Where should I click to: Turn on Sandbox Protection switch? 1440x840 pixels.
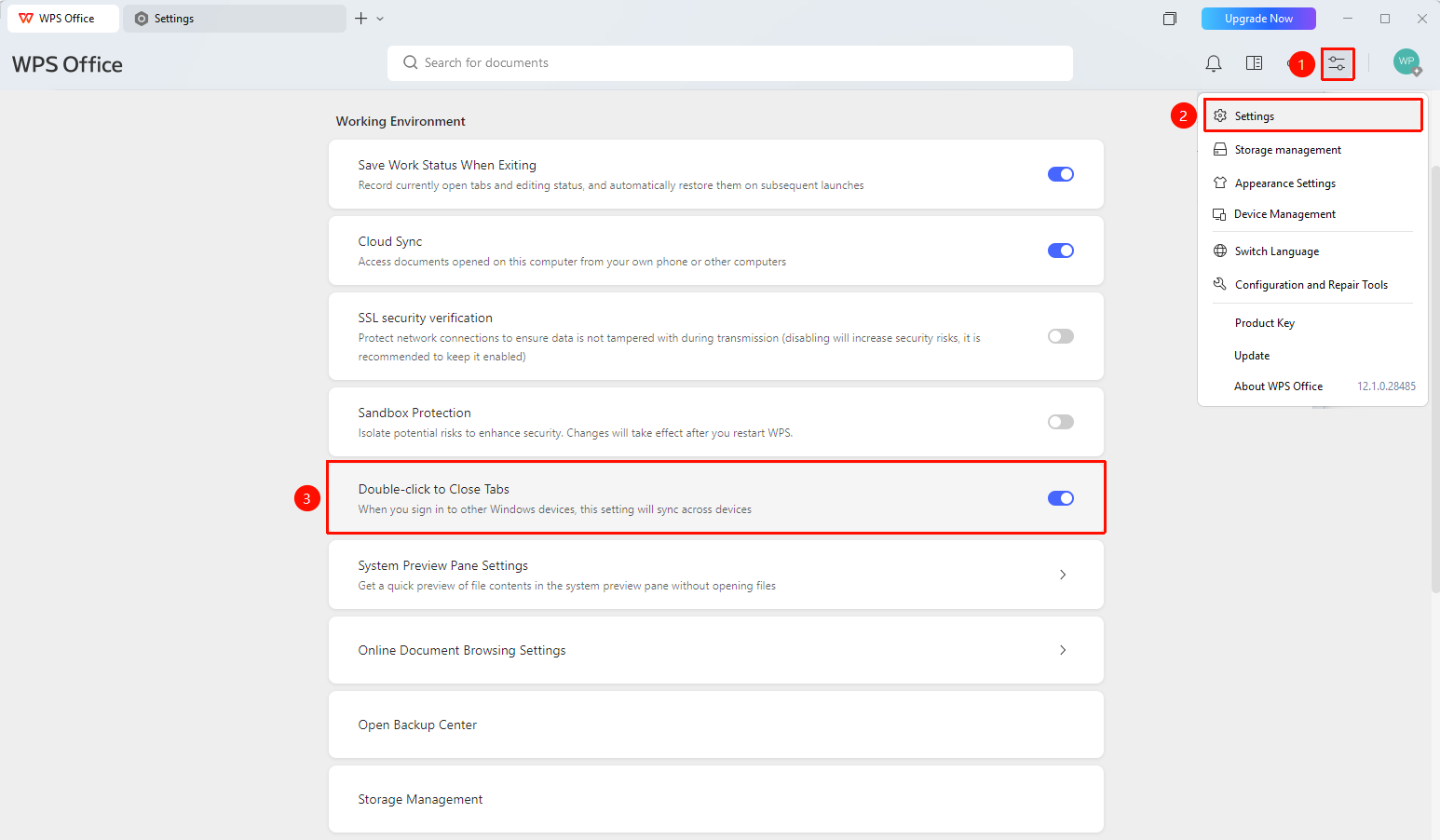click(x=1061, y=422)
